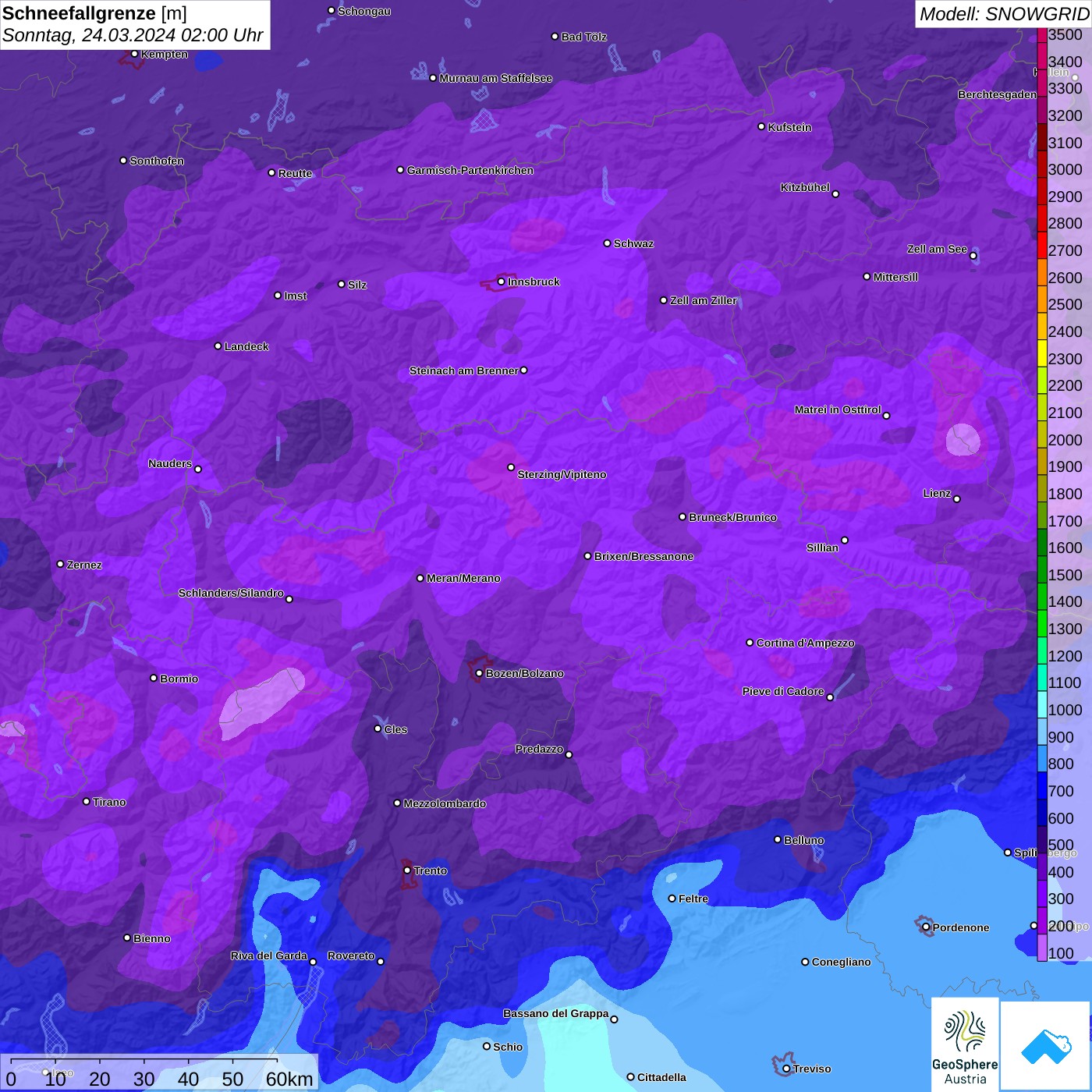Click the bright yellow legend swatch at 2300
This screenshot has height=1092, width=1092.
(x=1042, y=353)
